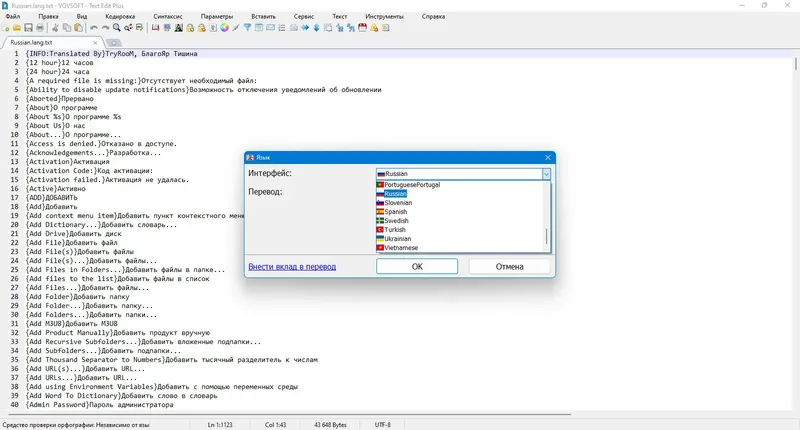Image resolution: width=800 pixels, height=430 pixels.
Task: Click line 31 {Add M3U8}
Action: [x=71, y=323]
